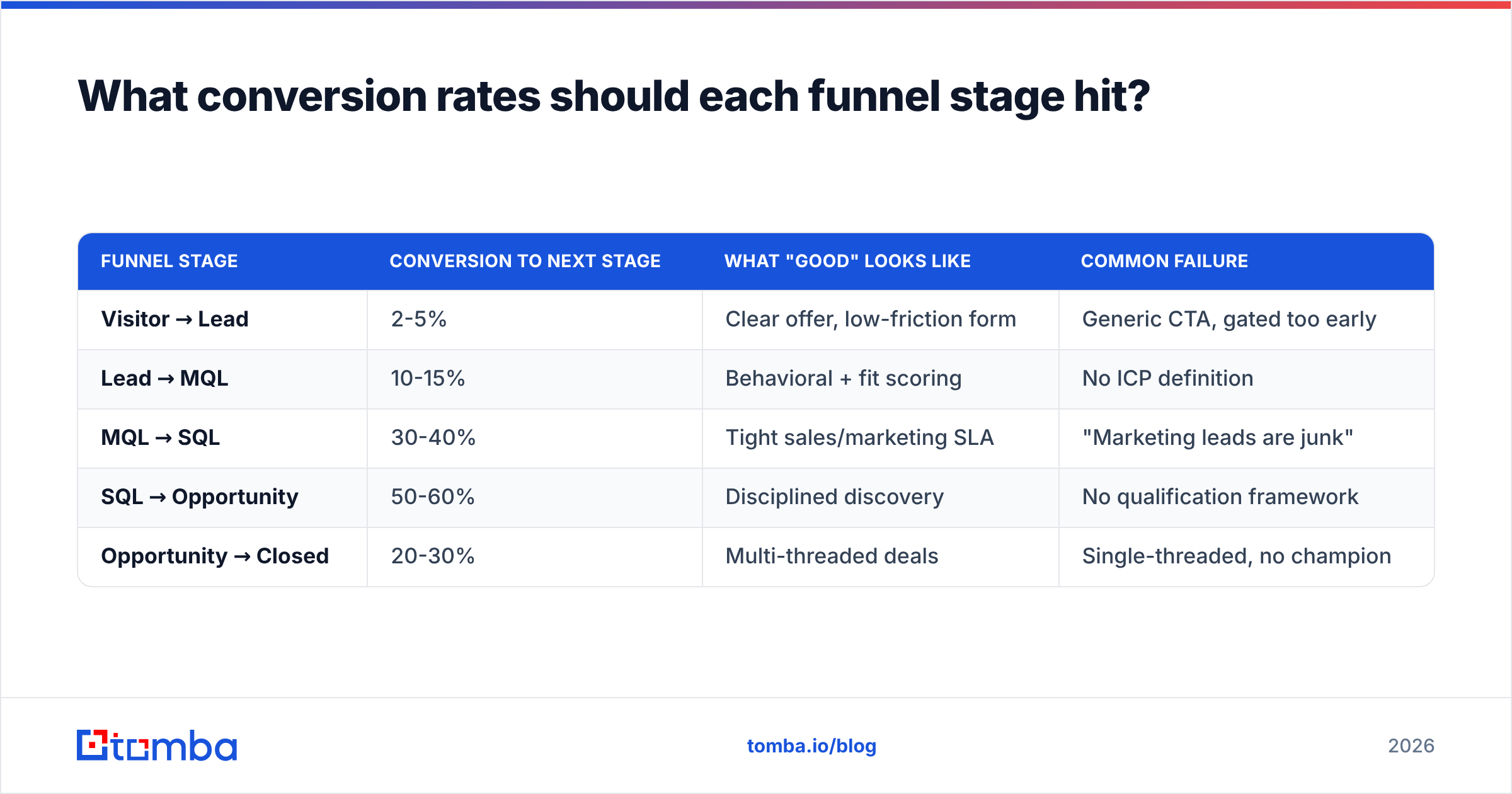
Task: Click the tomba logo
Action: click(157, 745)
